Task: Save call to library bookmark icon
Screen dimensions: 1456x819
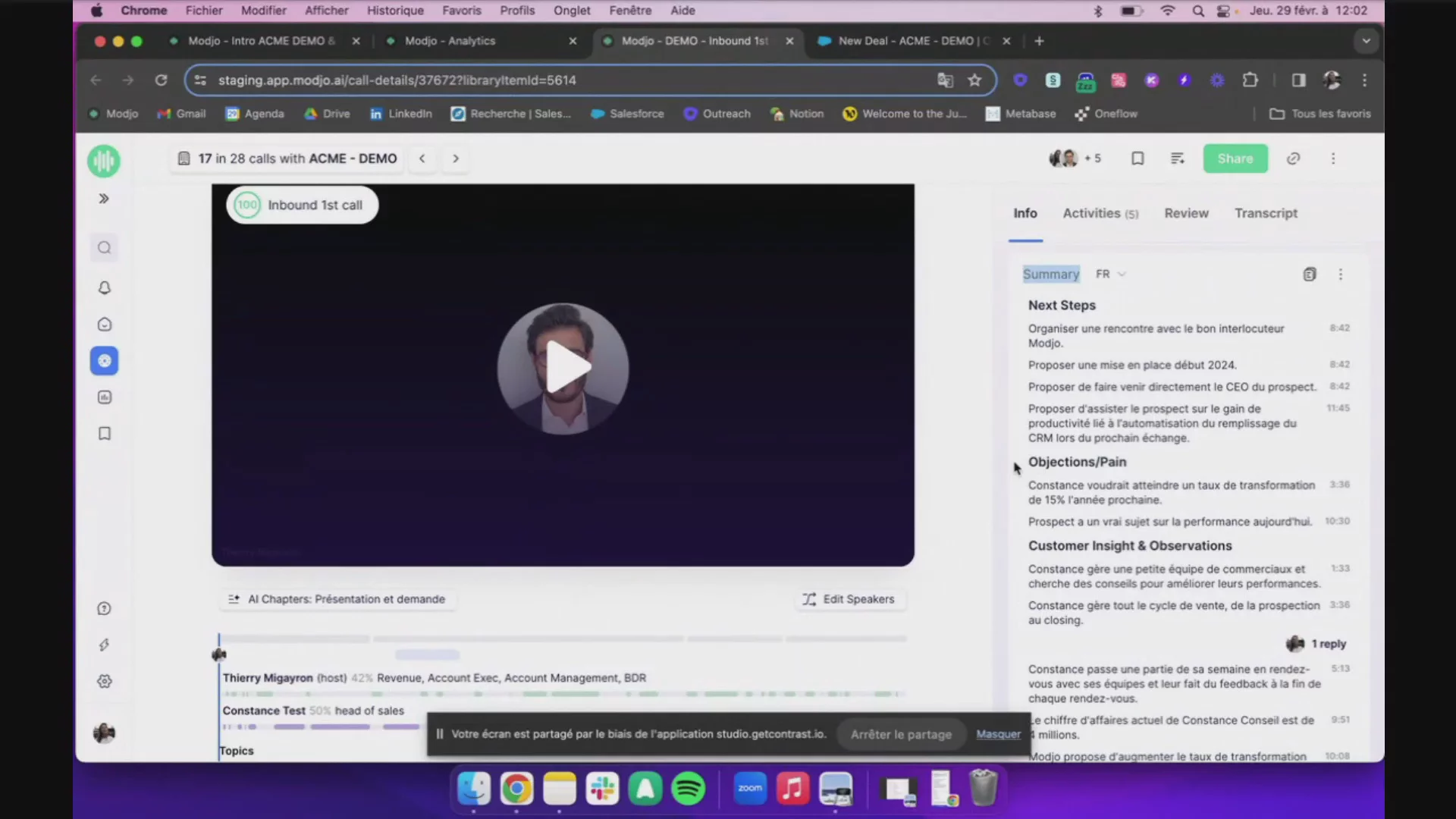Action: click(x=1137, y=158)
